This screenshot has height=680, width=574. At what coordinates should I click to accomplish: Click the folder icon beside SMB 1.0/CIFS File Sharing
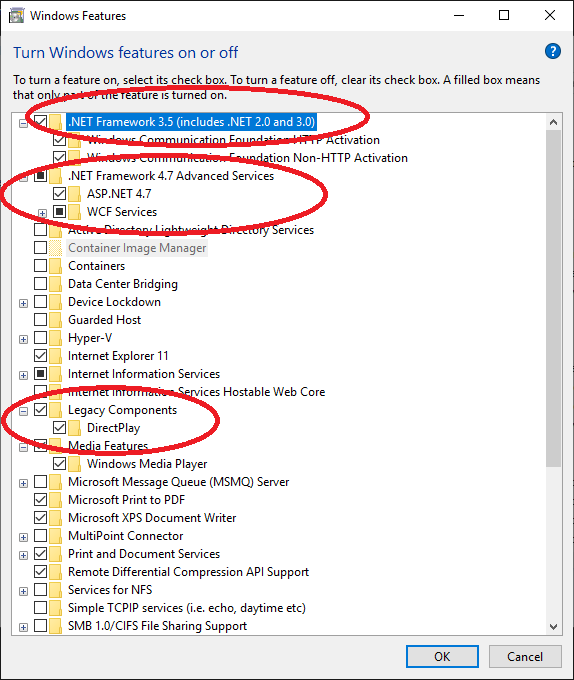pyautogui.click(x=55, y=626)
